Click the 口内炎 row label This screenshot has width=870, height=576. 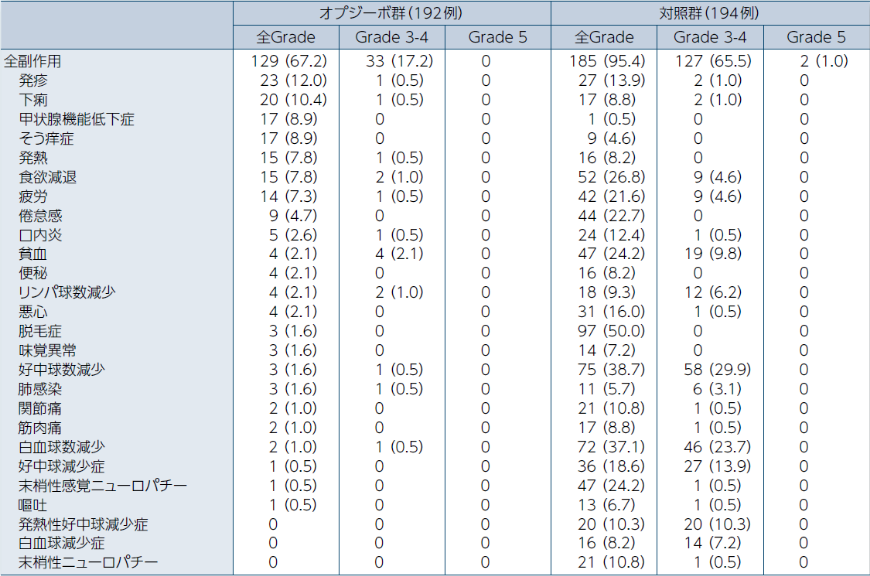coord(40,235)
